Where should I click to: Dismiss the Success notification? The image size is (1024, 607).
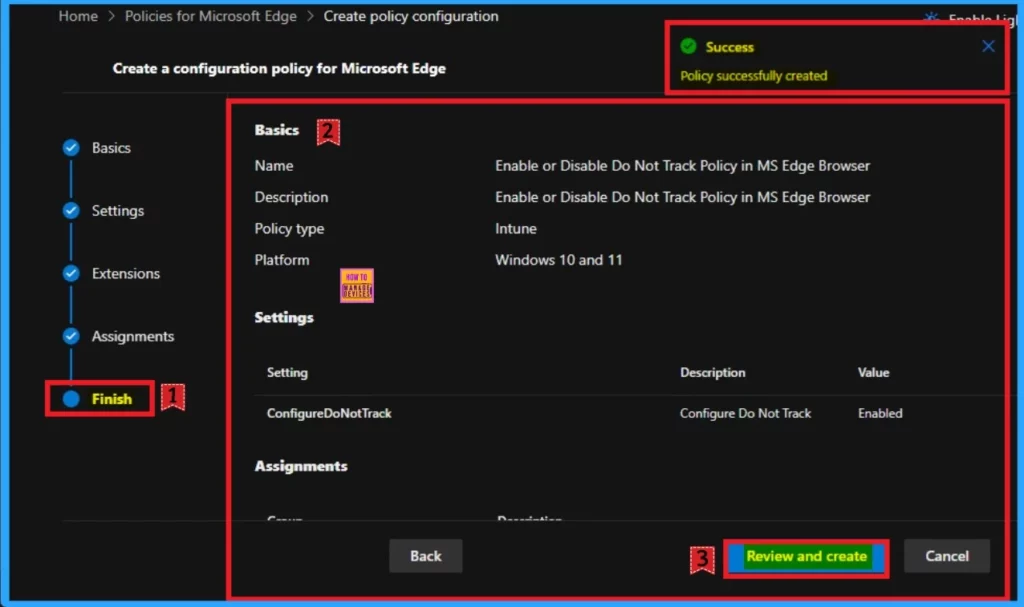pos(988,46)
